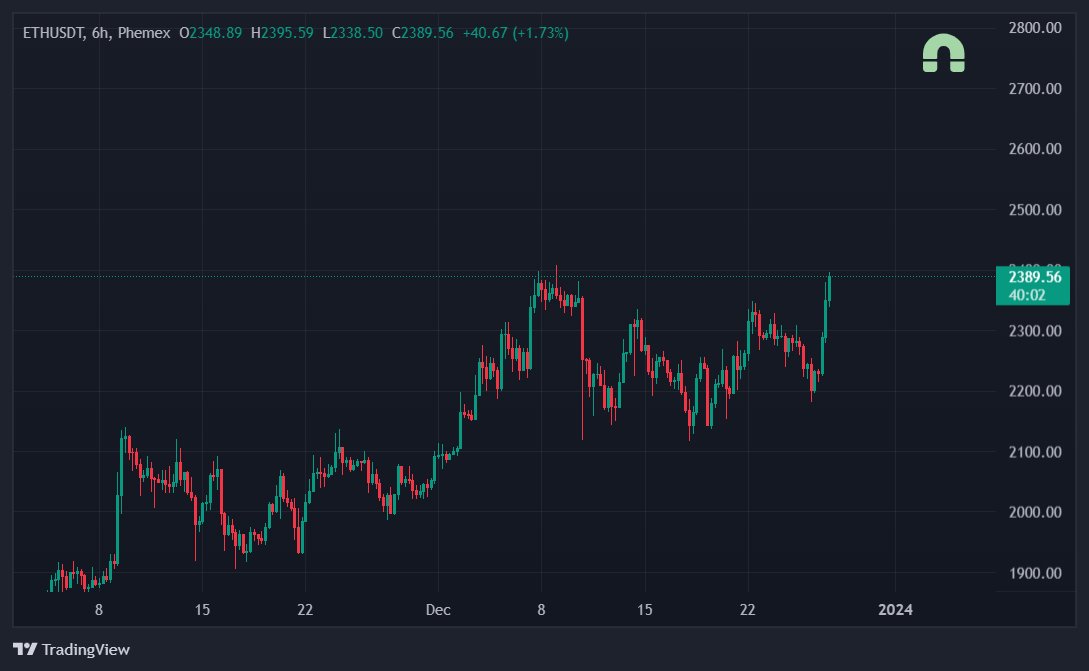Click the 2300.00 price axis label
The height and width of the screenshot is (671, 1089).
click(x=1035, y=331)
